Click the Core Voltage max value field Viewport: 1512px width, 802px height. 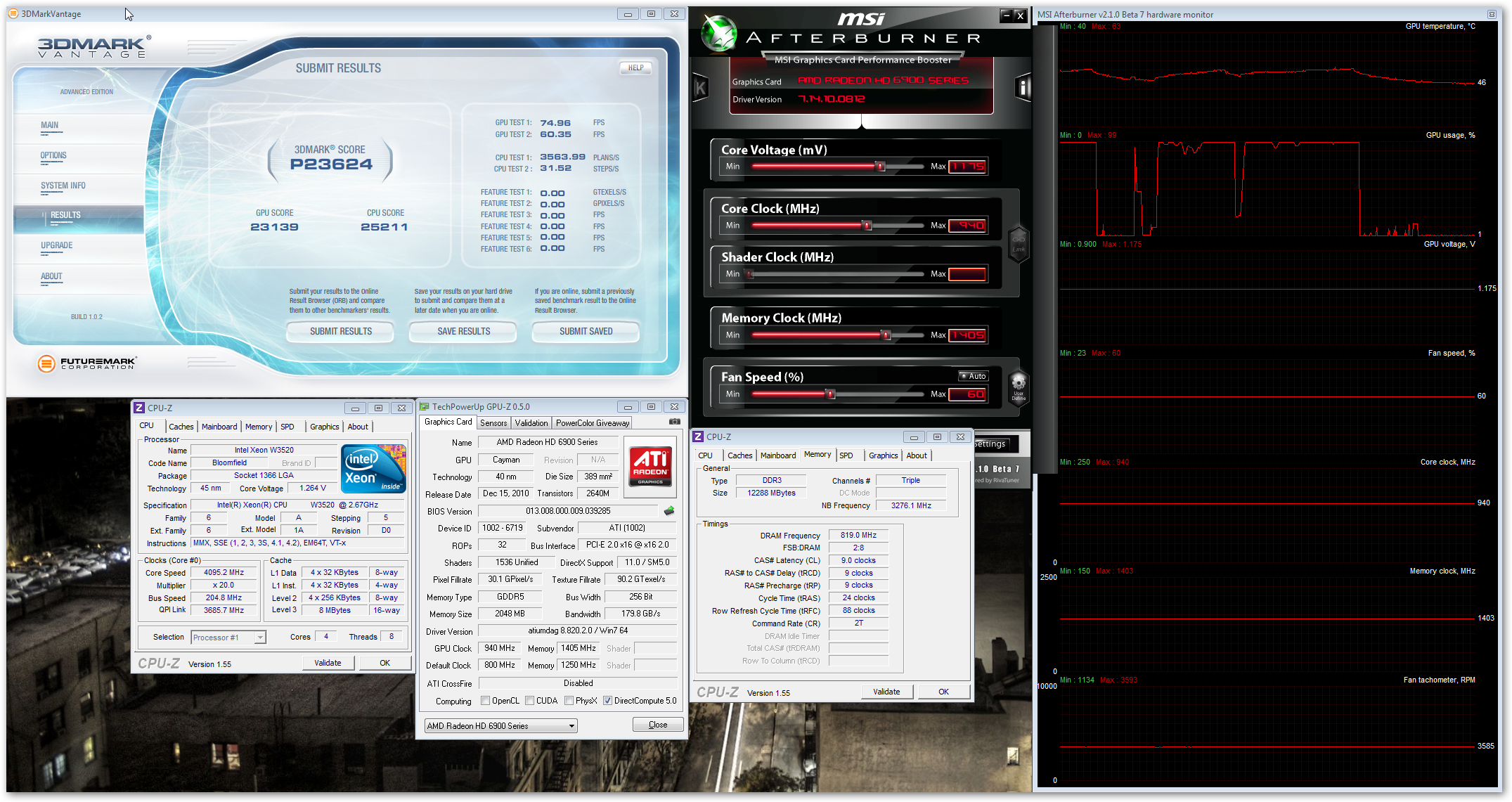tap(967, 167)
